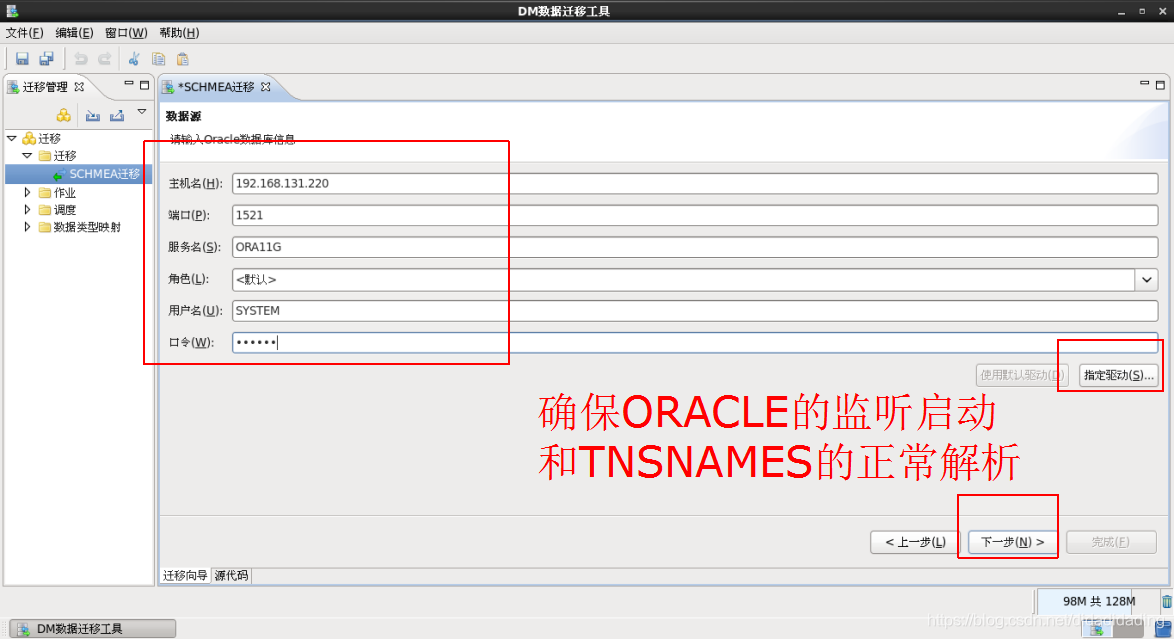Open the 文件(F) menu
The image size is (1174, 639).
tap(24, 33)
